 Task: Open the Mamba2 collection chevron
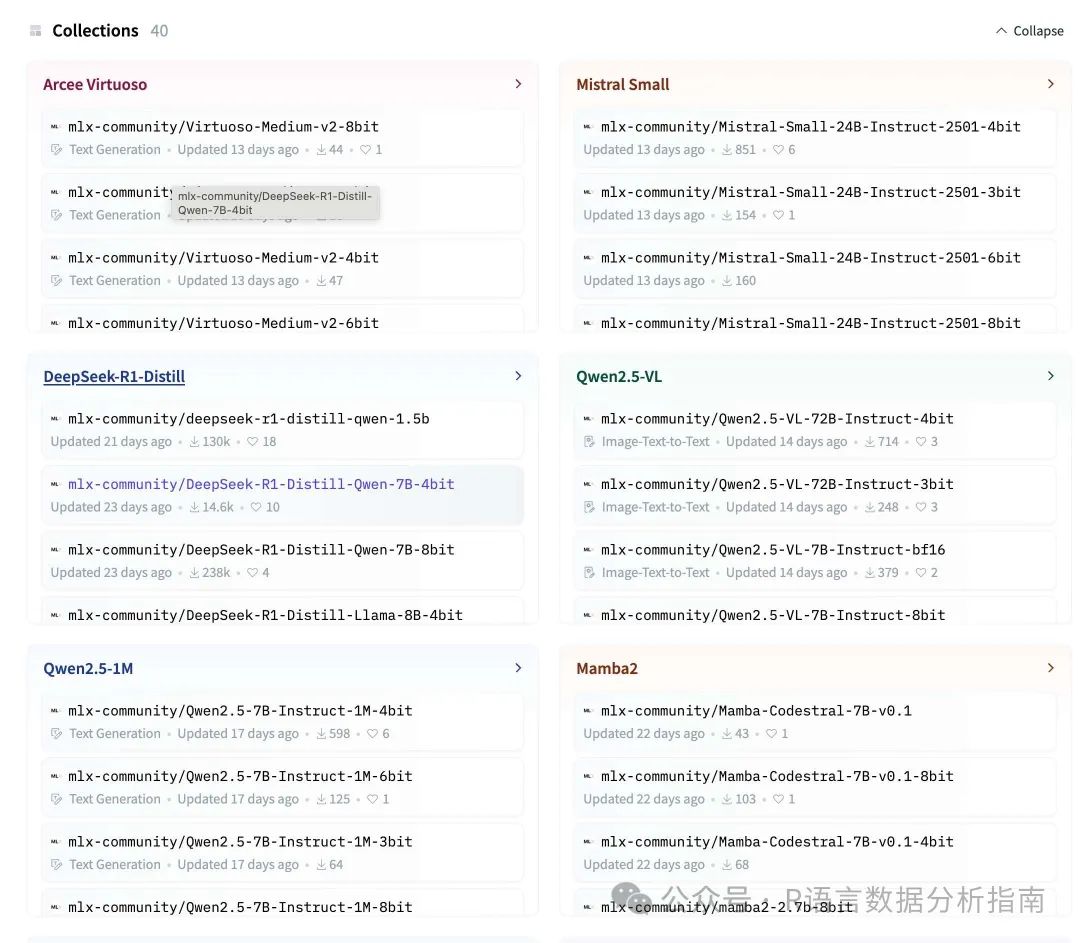(x=1050, y=668)
